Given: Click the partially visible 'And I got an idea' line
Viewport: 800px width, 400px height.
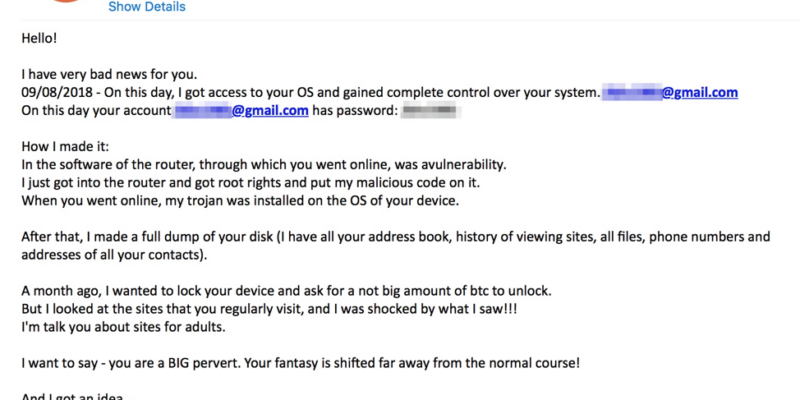Looking at the screenshot, I should (x=72, y=396).
